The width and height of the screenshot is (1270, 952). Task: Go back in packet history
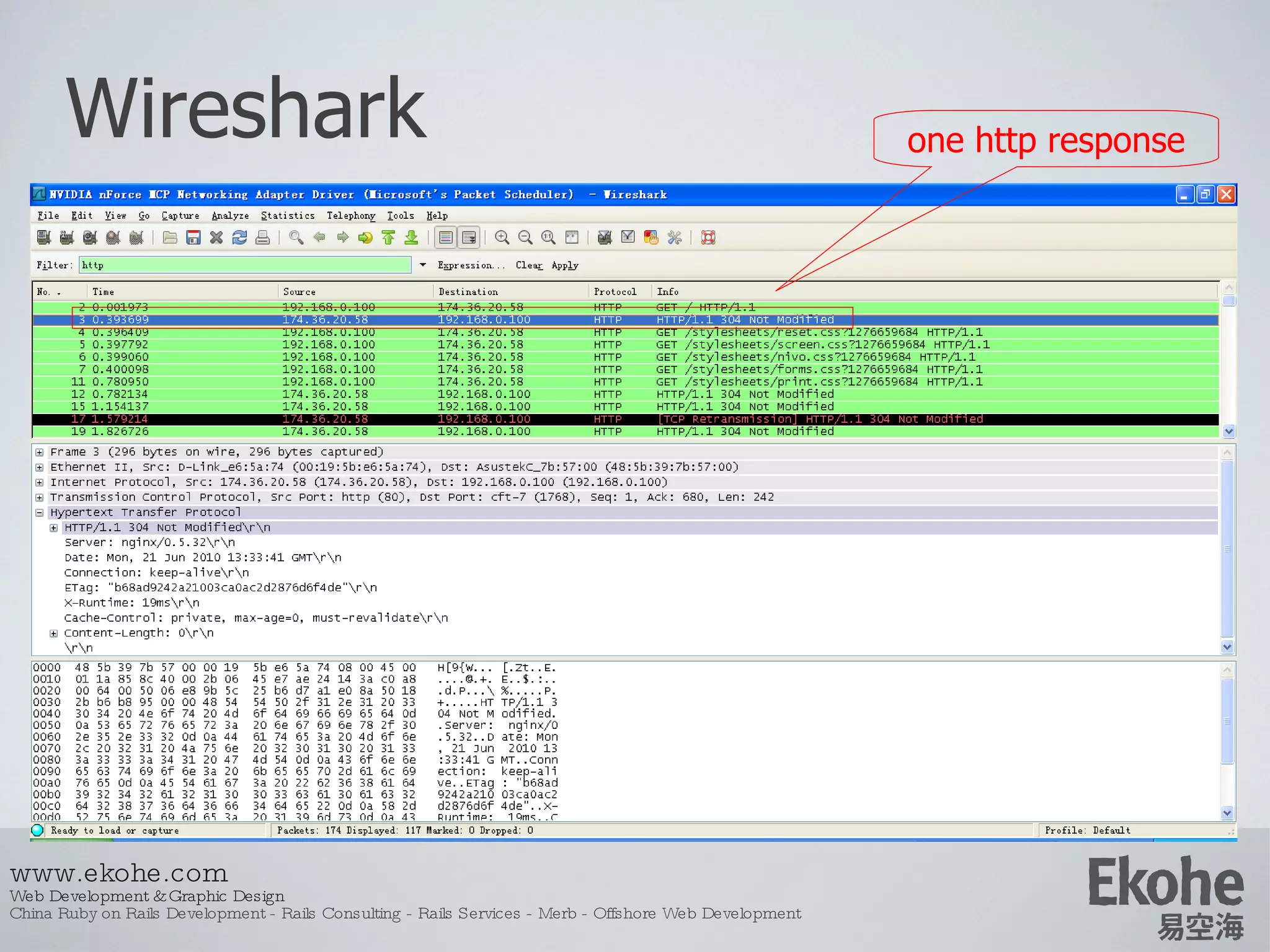click(319, 237)
